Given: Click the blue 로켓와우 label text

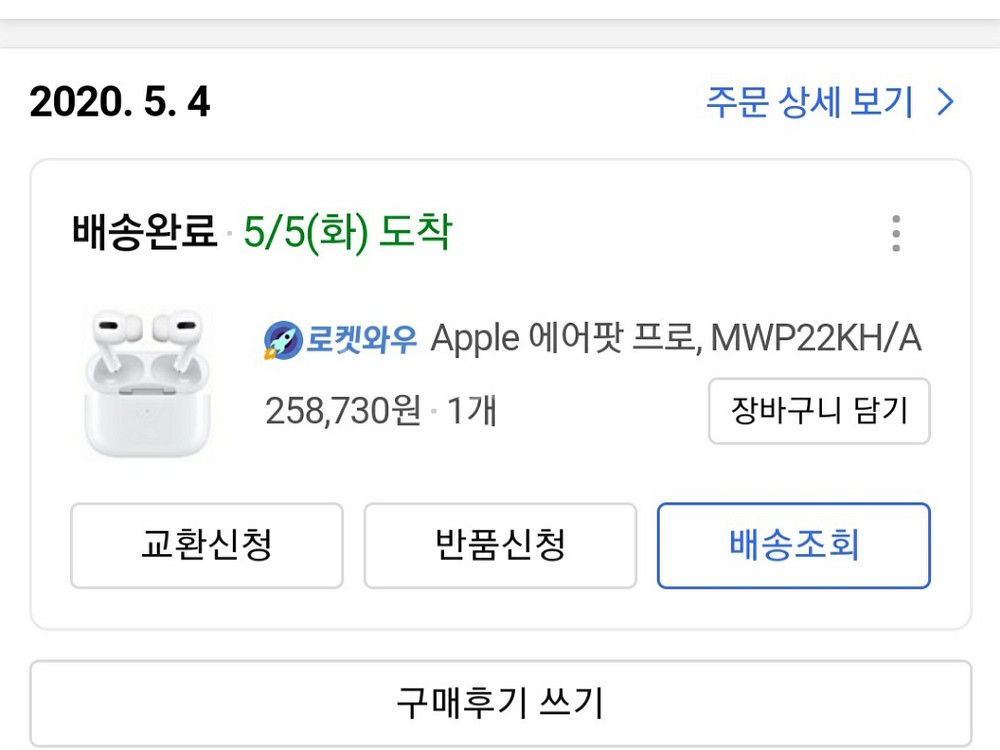Looking at the screenshot, I should click(361, 340).
